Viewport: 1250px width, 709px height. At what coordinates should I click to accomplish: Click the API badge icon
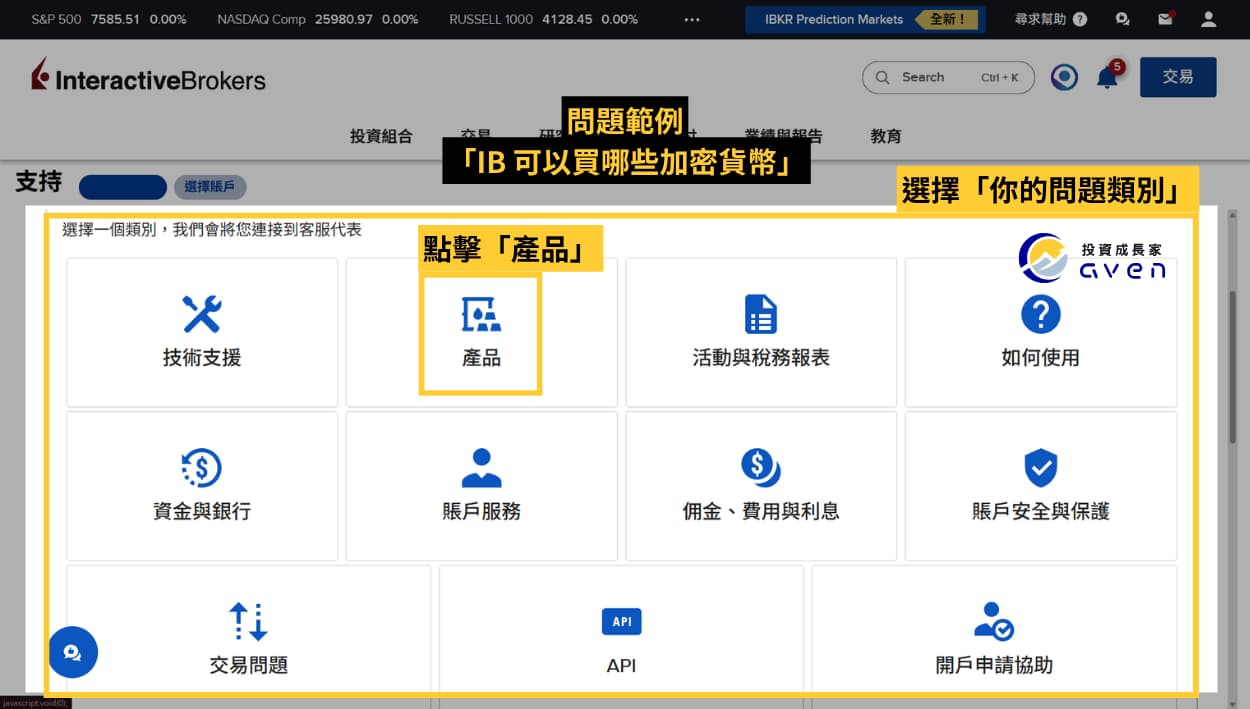tap(621, 622)
